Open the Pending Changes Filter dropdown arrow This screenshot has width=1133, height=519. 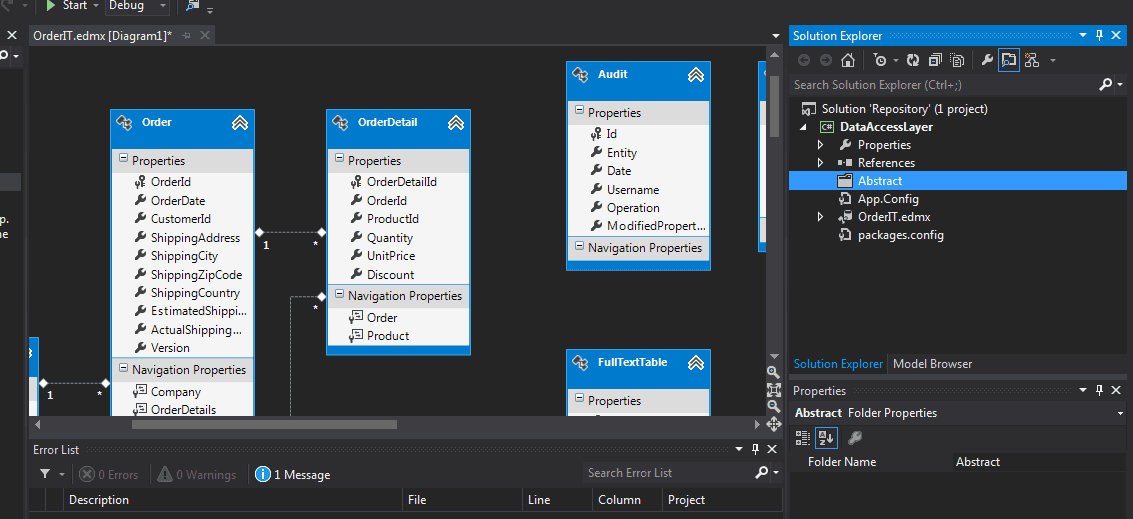tap(895, 61)
